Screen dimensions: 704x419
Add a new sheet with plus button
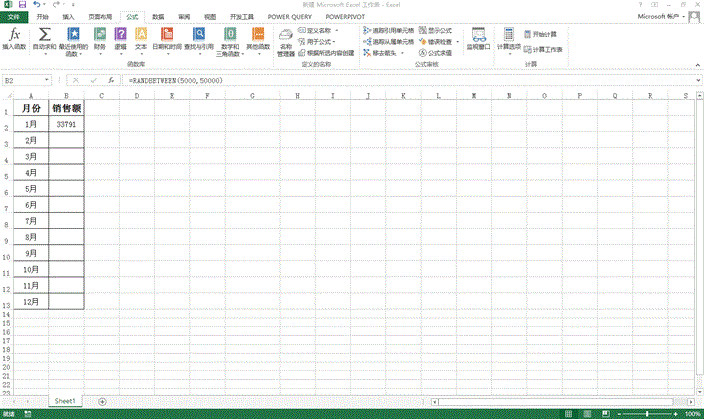coord(103,400)
